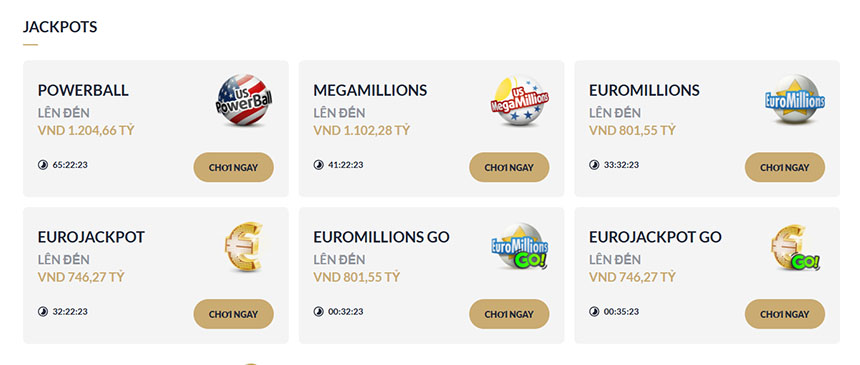The image size is (860, 365).
Task: Click the Eurojackpot GO! coin logo
Action: (795, 247)
